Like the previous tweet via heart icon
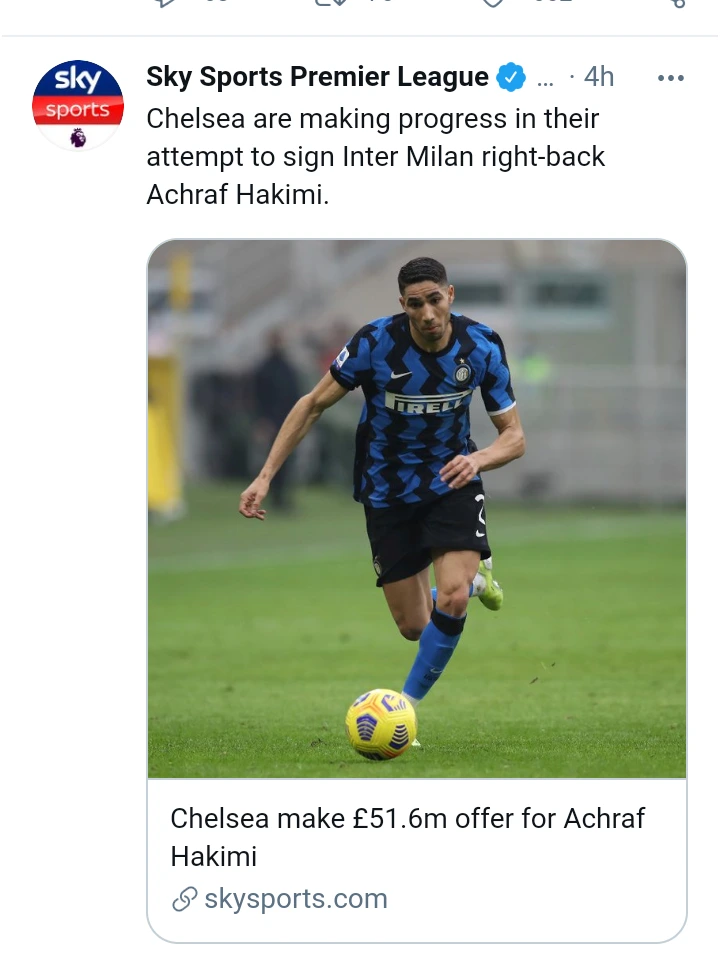720x962 pixels. click(492, 2)
